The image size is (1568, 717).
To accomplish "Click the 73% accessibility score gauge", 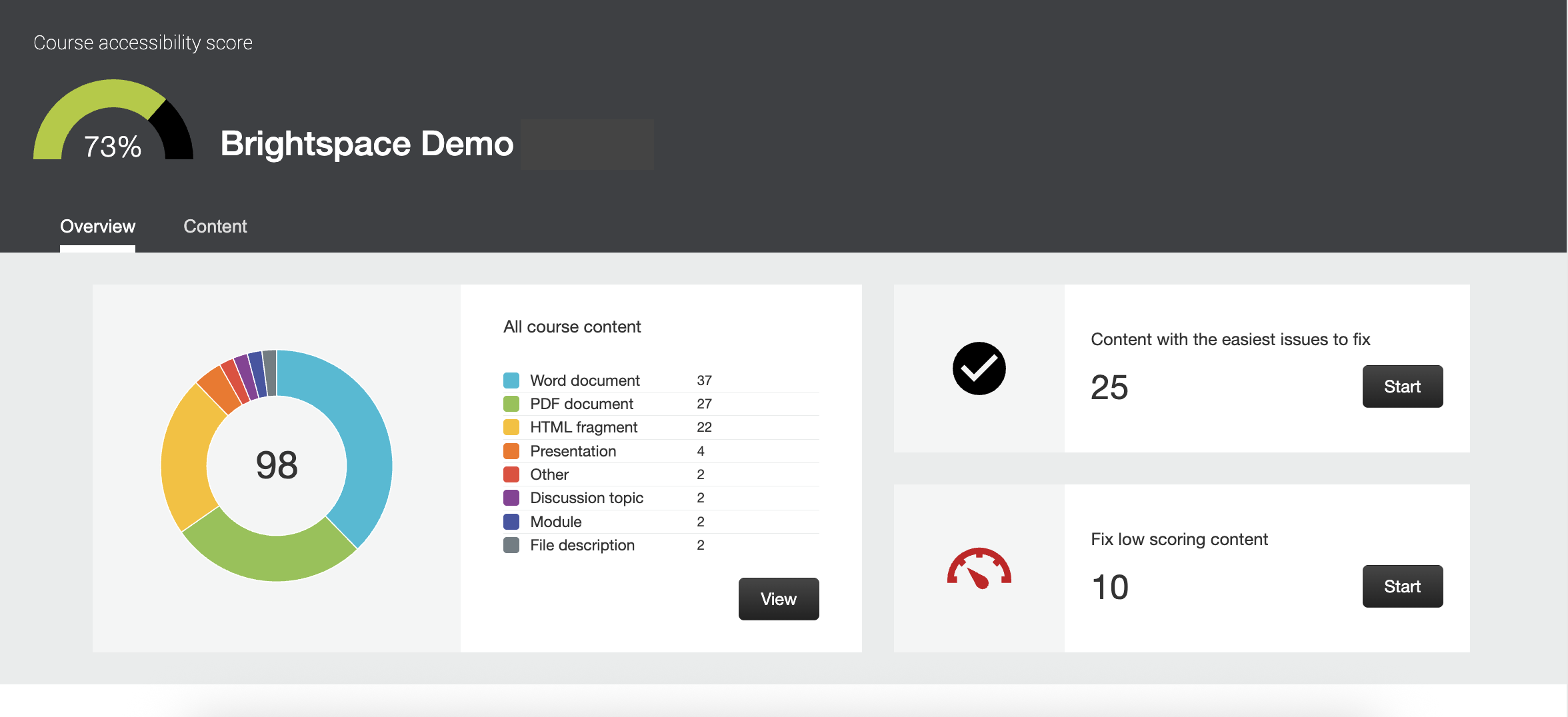I will pyautogui.click(x=113, y=119).
